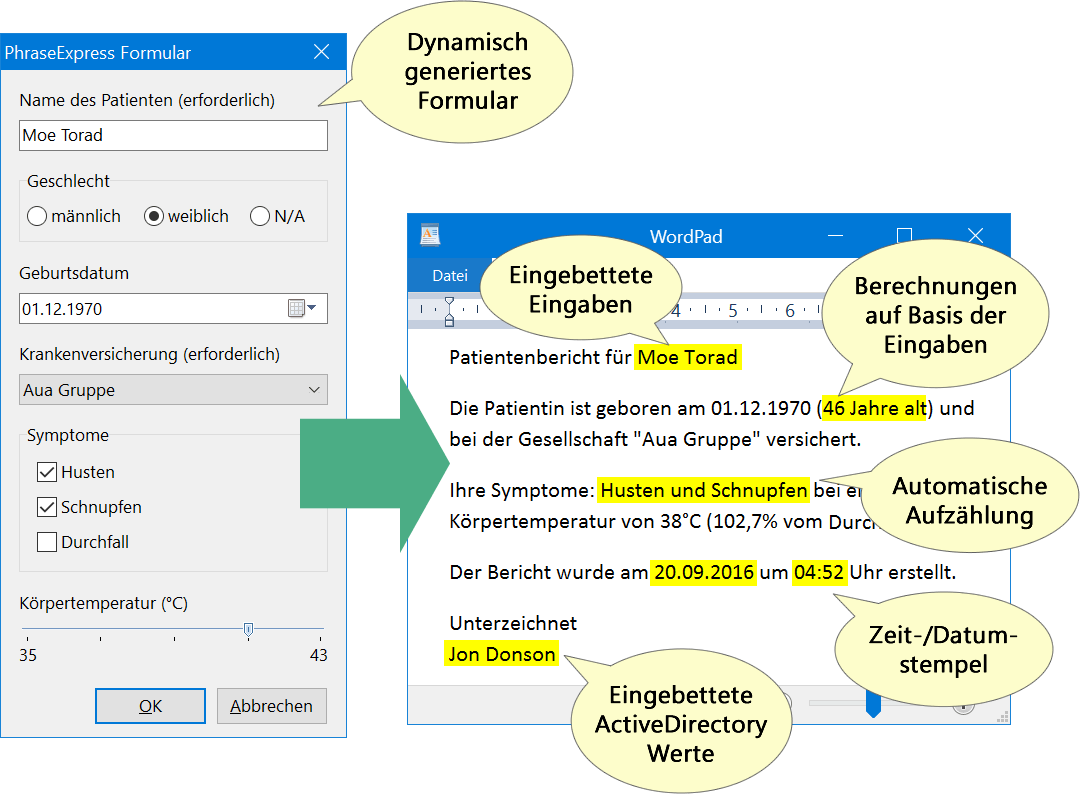Open the calendar picker in Geburtsdatum field
1080x794 pixels.
pos(302,309)
